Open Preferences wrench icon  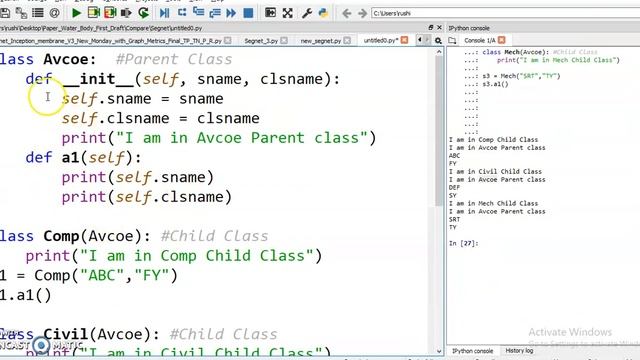tap(307, 13)
